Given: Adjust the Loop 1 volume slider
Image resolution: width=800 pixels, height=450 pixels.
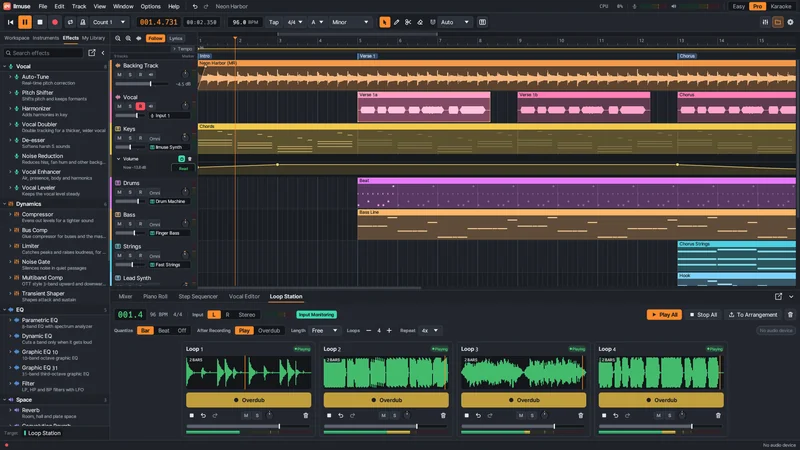Looking at the screenshot, I should [x=249, y=426].
